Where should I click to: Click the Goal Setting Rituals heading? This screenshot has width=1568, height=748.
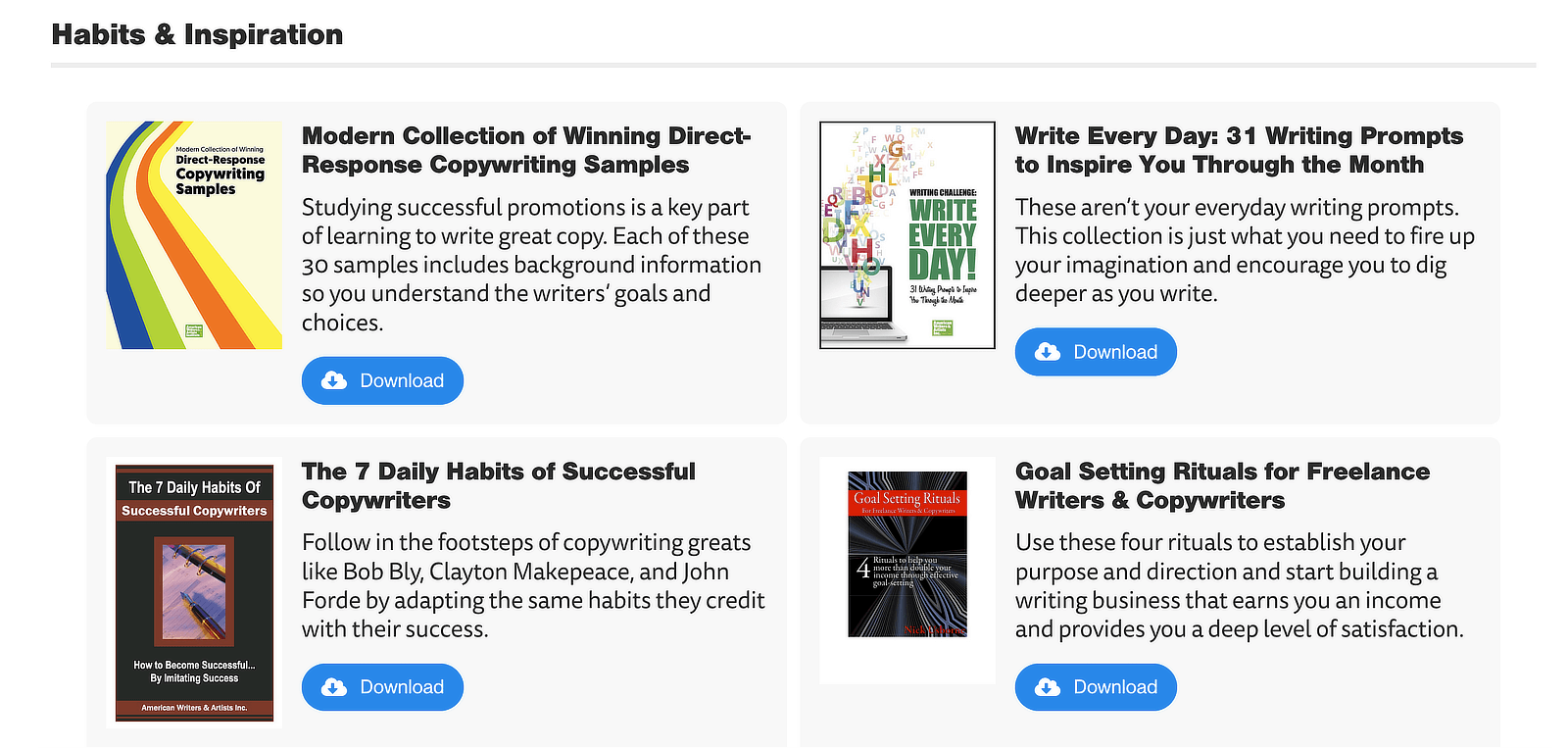tap(1223, 486)
